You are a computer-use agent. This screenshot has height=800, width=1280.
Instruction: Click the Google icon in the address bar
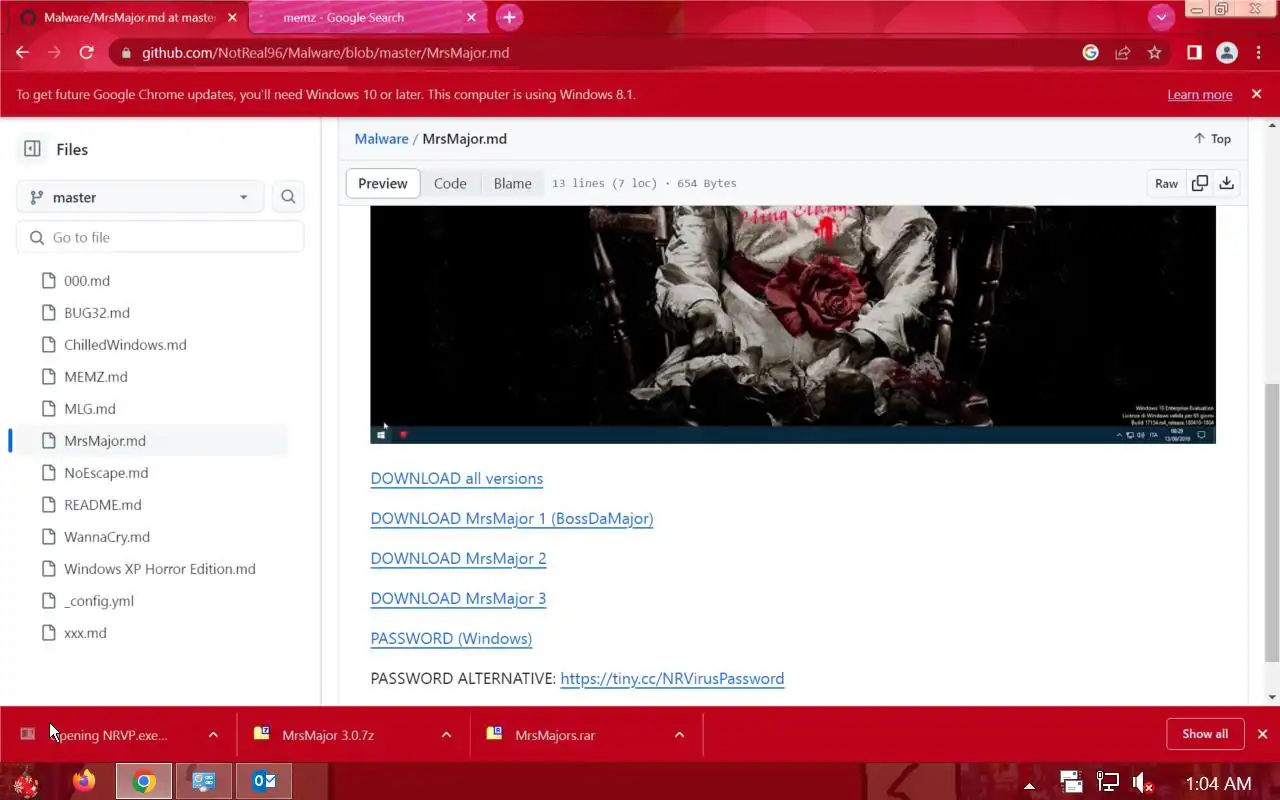[x=1091, y=53]
